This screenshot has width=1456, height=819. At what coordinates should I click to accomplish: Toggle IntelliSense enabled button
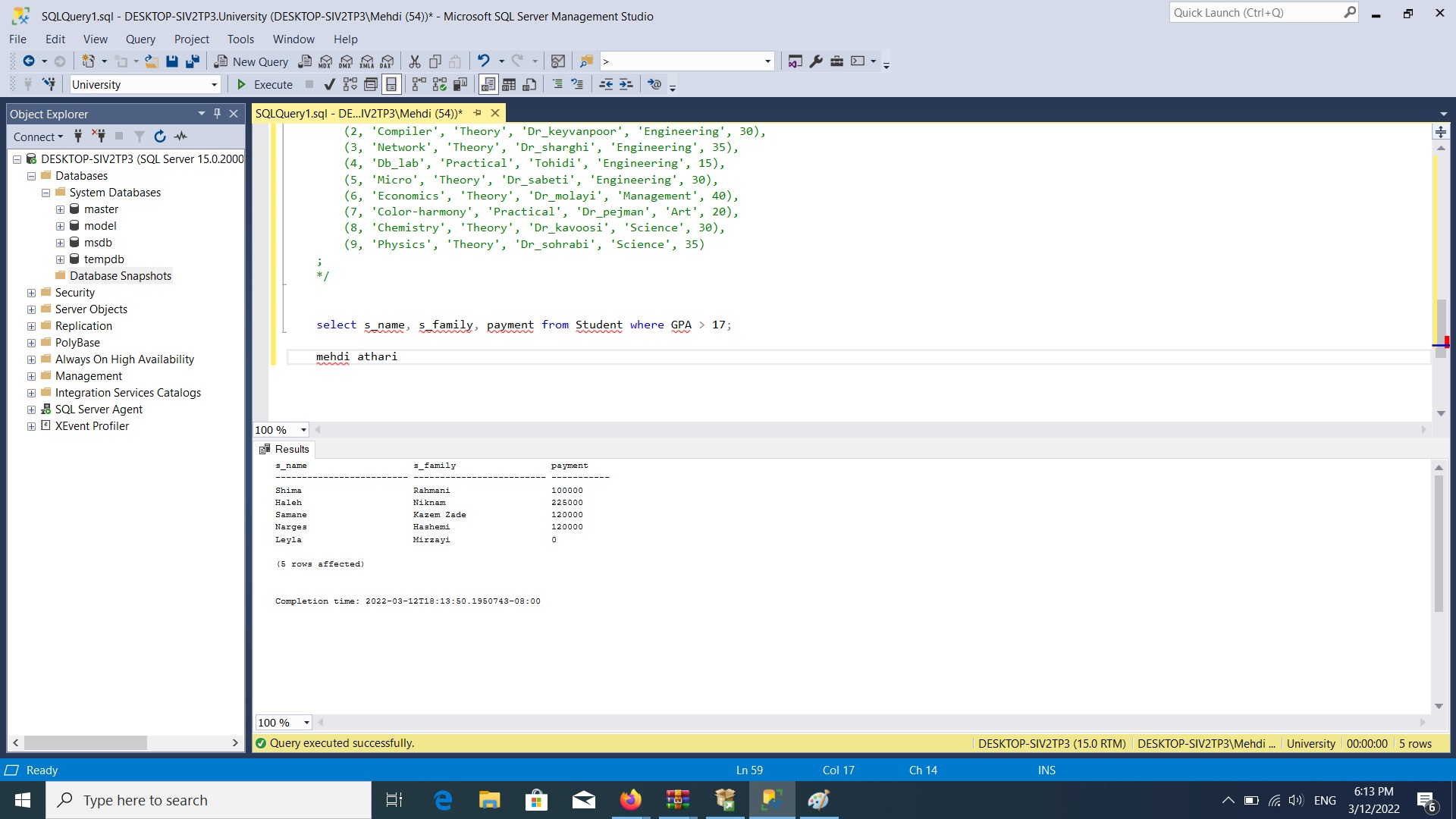click(391, 84)
